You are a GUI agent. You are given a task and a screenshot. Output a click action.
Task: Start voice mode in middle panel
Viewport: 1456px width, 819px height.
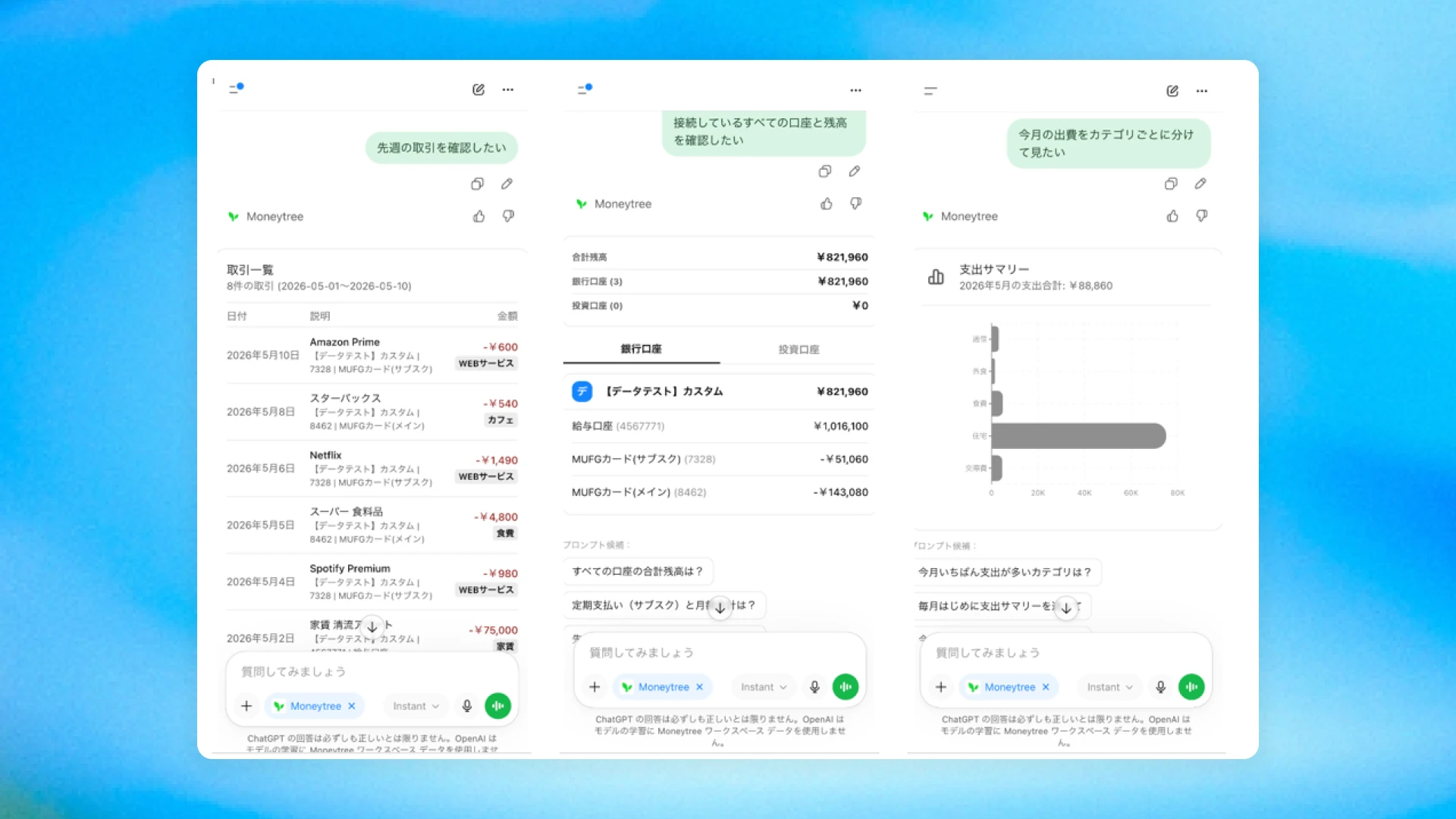(x=846, y=687)
